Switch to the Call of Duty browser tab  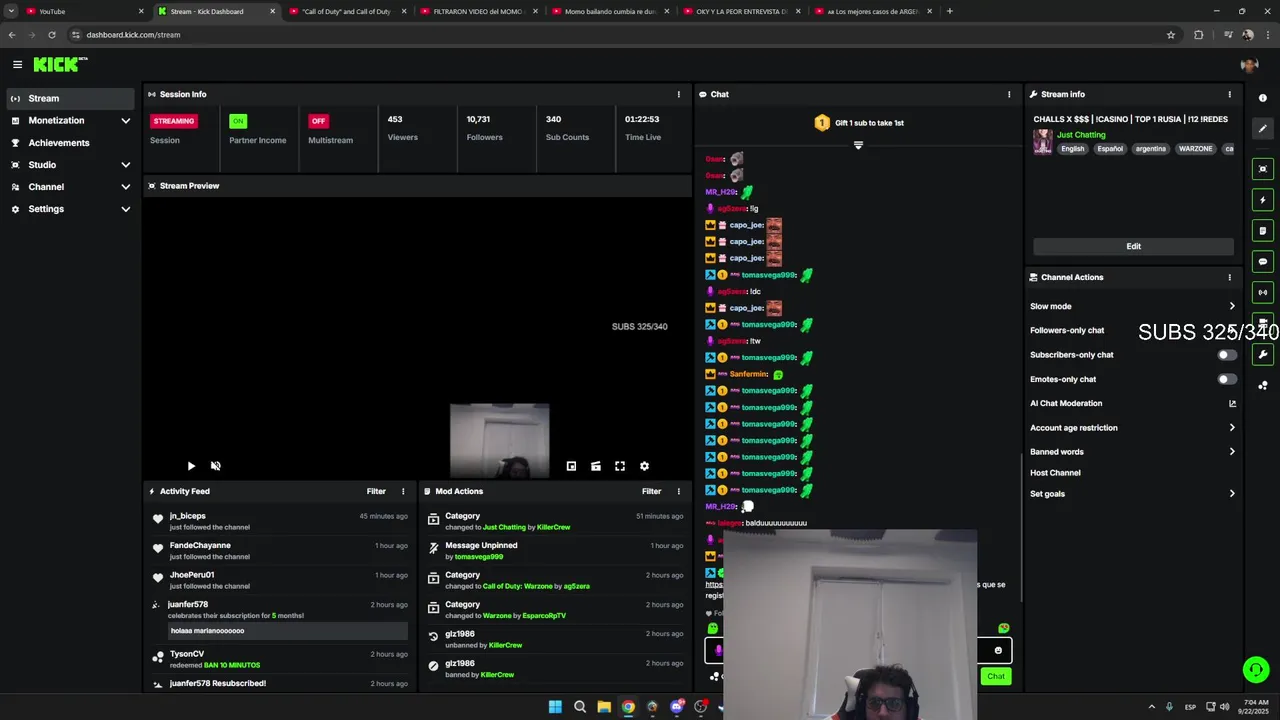click(x=347, y=11)
